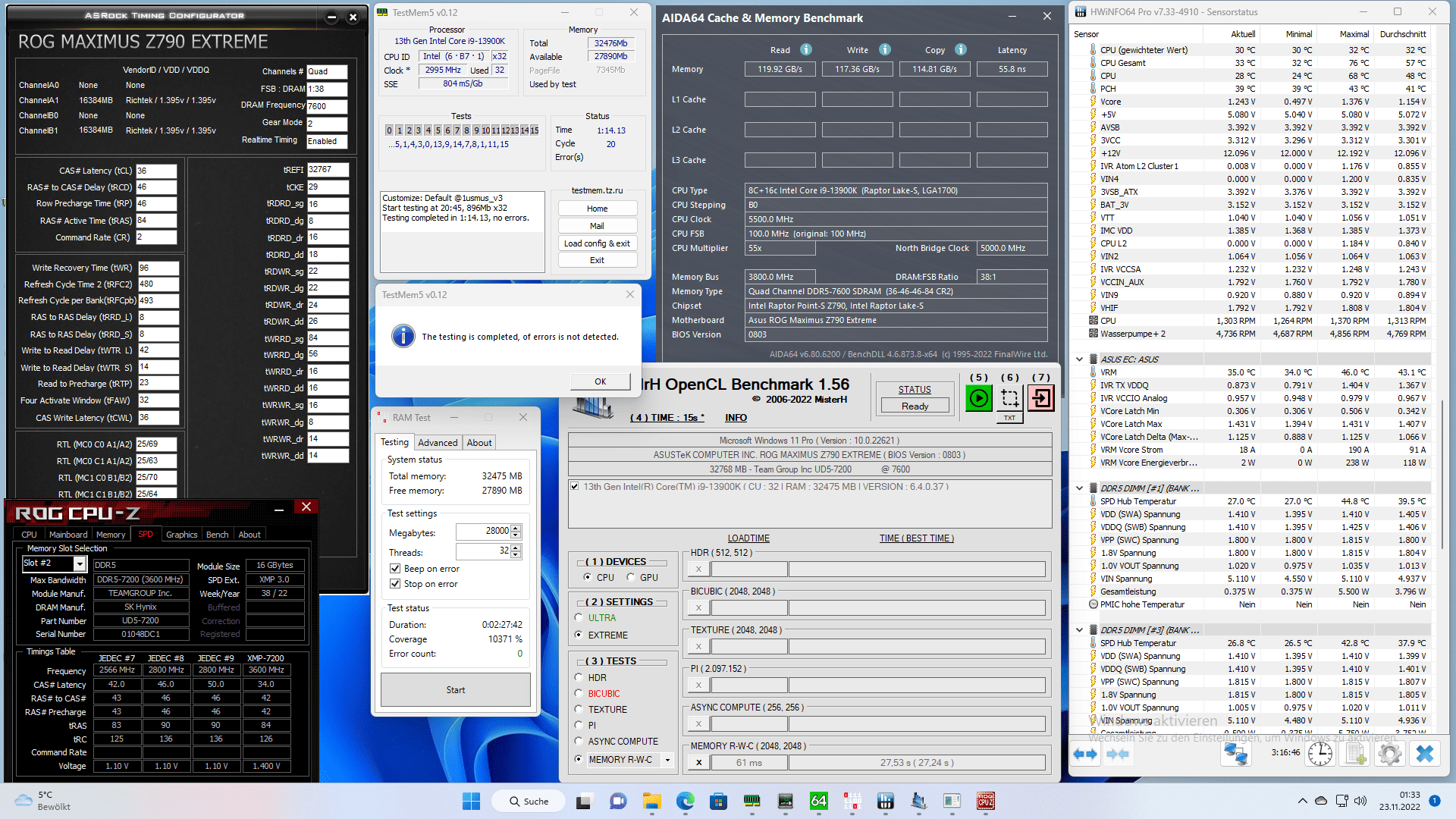1456x819 pixels.
Task: Switch to TestMem5 red binary taskbar icon
Action: [x=852, y=801]
